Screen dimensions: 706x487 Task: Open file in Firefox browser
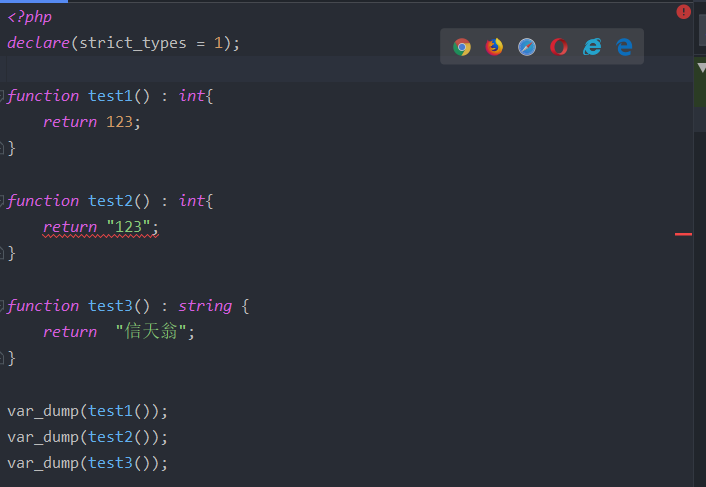pos(494,47)
